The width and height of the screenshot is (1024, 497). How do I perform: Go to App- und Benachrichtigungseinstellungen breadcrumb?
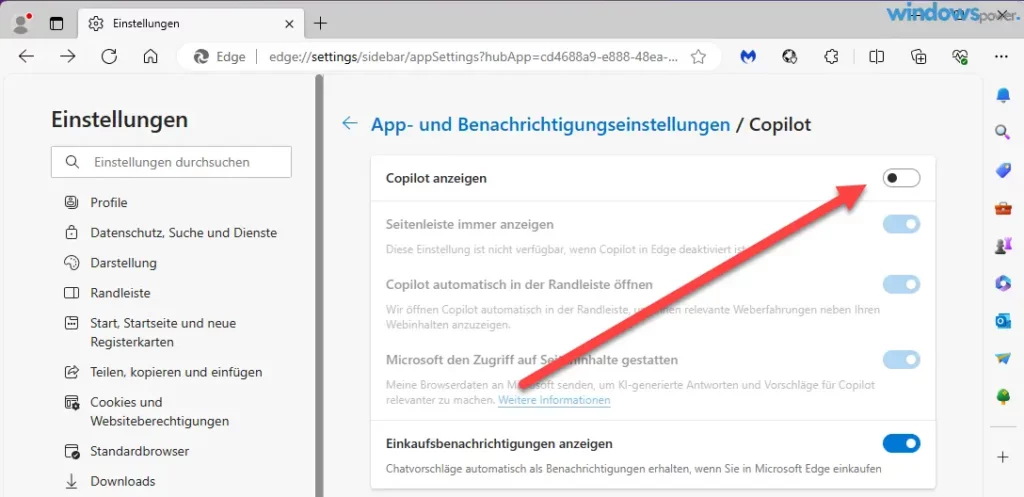(x=551, y=124)
